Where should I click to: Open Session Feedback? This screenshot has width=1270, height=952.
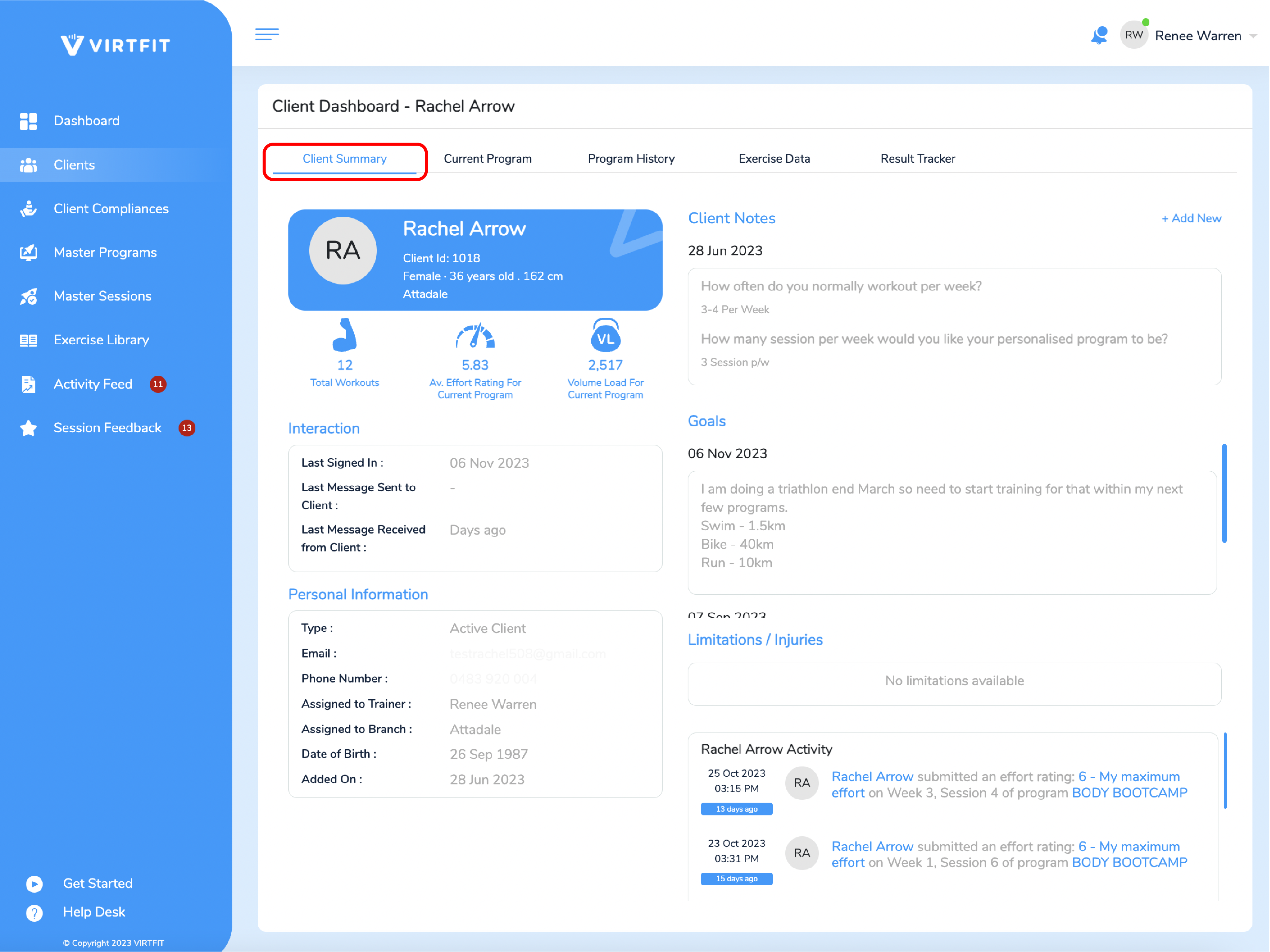(x=107, y=428)
